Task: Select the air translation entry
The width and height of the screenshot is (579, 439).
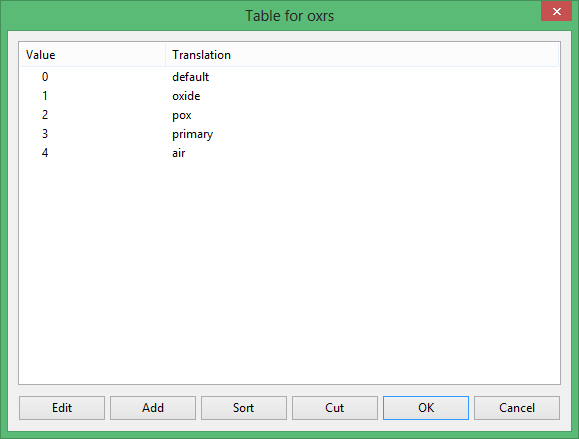Action: (179, 153)
